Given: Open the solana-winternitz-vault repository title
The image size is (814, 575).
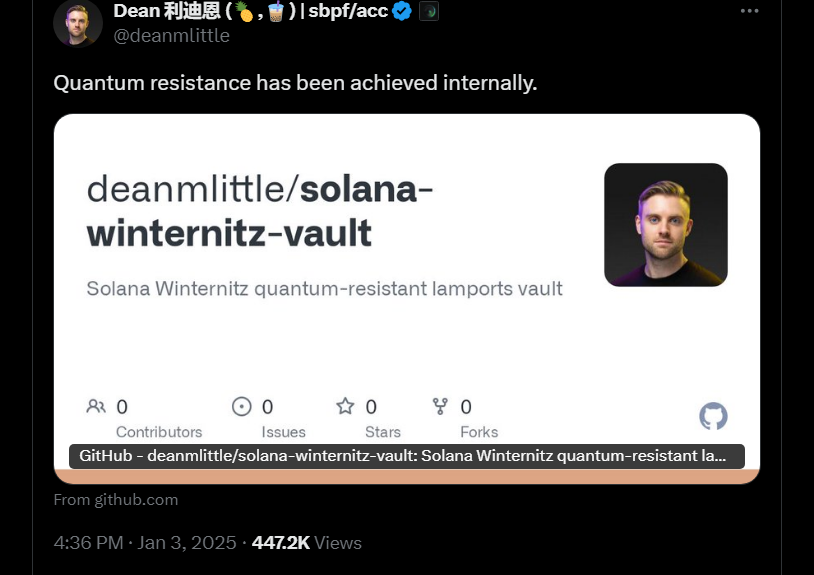Looking at the screenshot, I should click(260, 211).
